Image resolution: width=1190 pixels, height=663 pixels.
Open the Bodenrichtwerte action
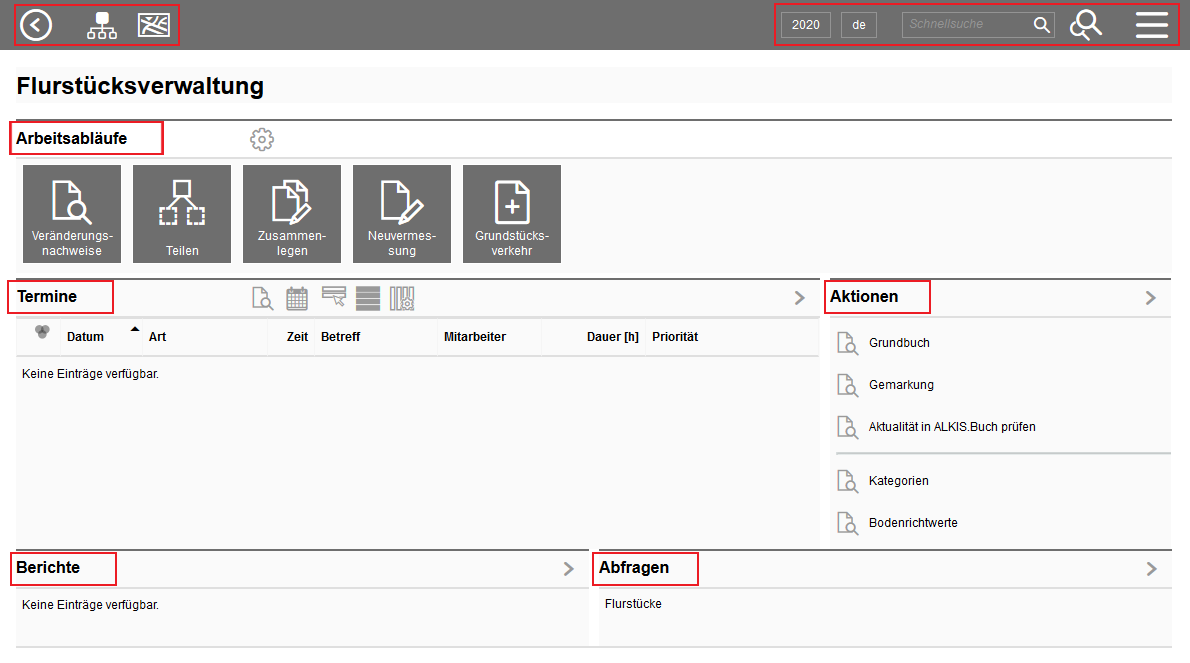point(912,523)
